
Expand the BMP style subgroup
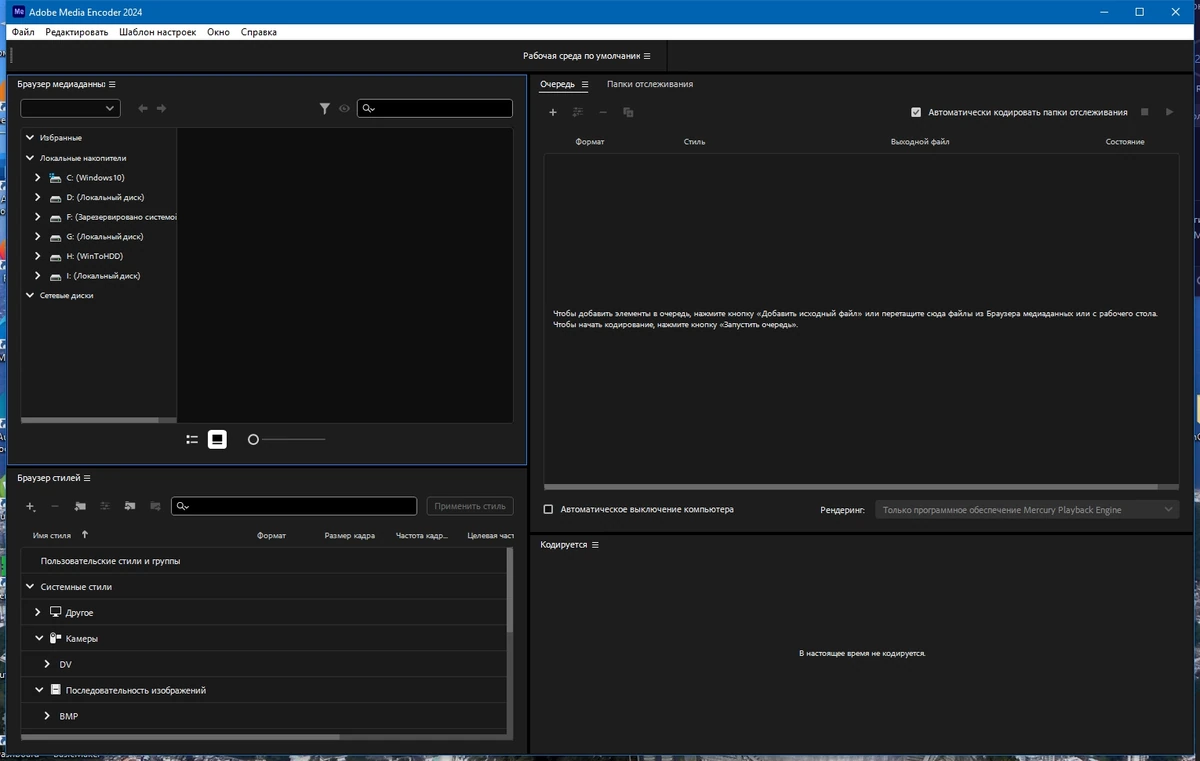point(47,716)
